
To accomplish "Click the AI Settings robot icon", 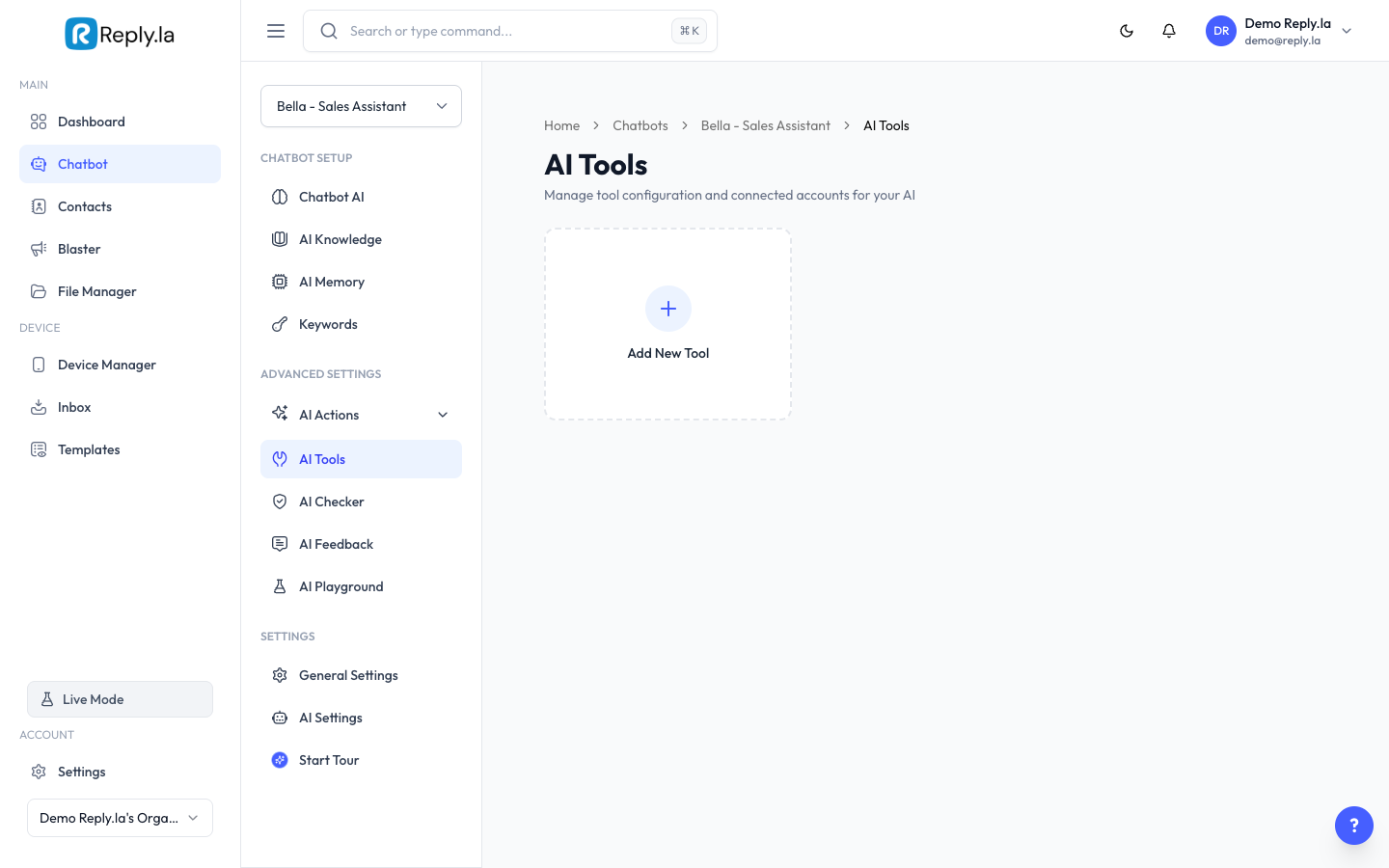I will tap(280, 718).
